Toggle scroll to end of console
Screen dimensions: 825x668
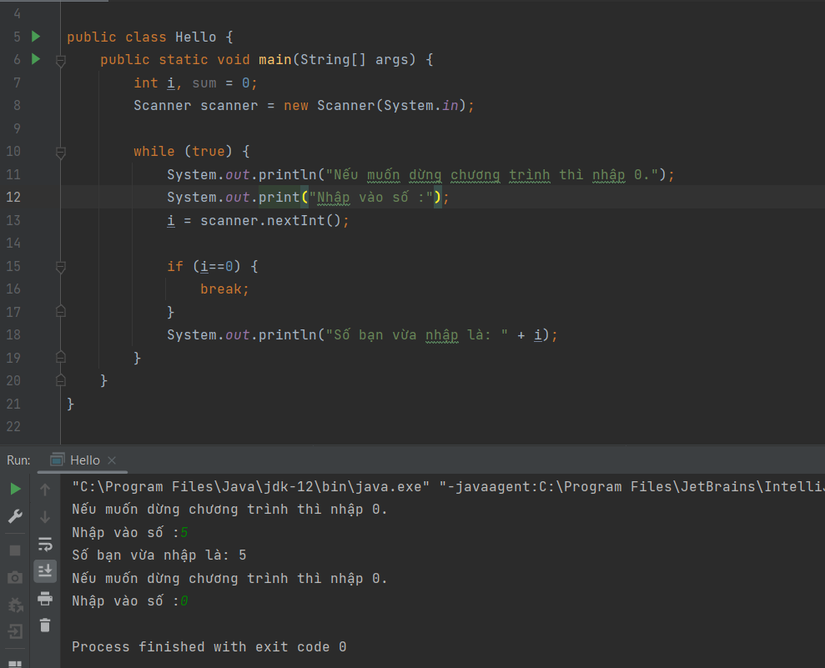pos(45,571)
